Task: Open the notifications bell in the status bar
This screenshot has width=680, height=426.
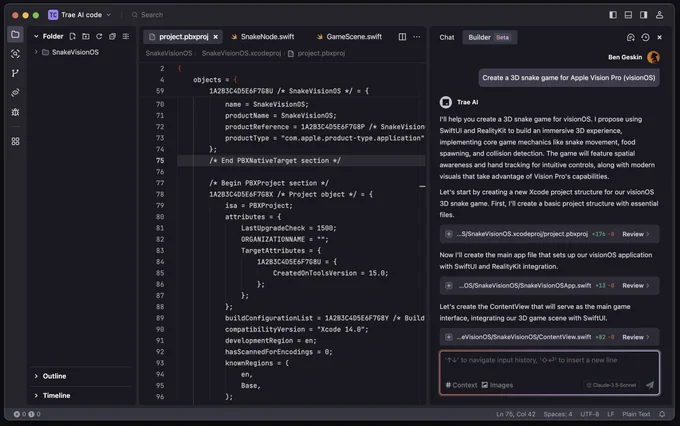Action: [662, 414]
